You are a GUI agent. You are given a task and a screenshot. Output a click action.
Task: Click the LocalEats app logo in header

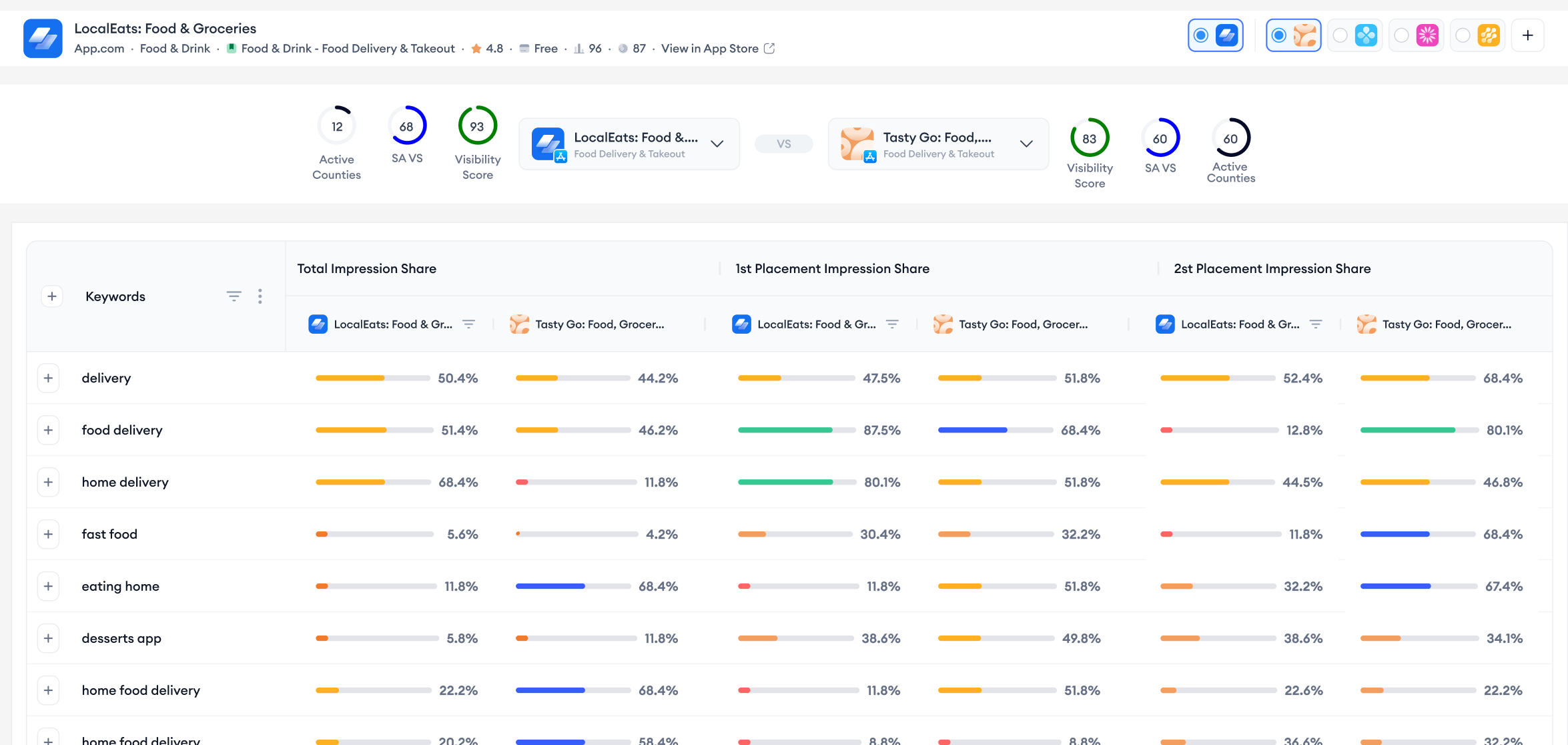coord(43,38)
